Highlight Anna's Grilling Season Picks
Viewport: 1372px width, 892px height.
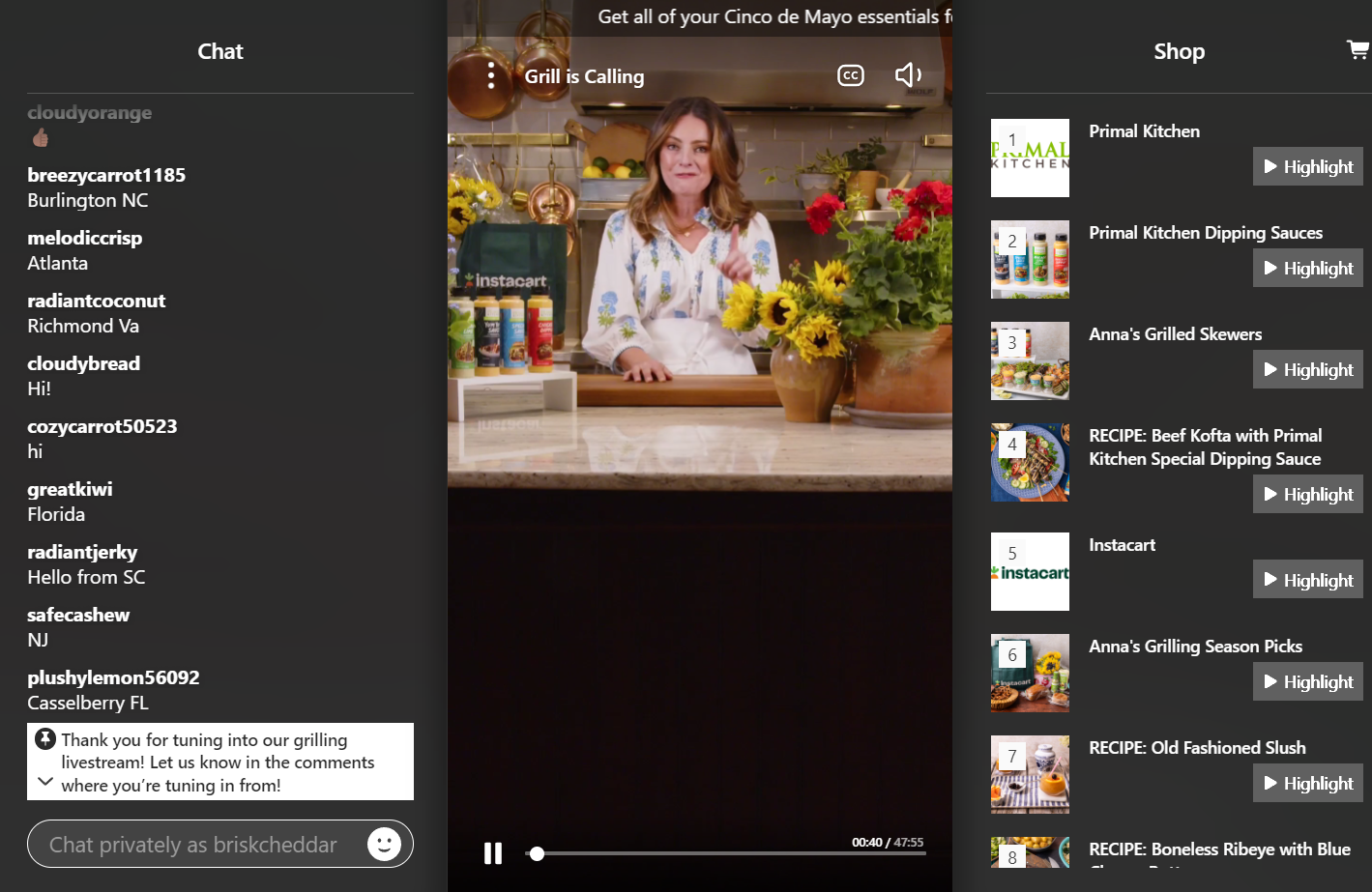tap(1308, 681)
